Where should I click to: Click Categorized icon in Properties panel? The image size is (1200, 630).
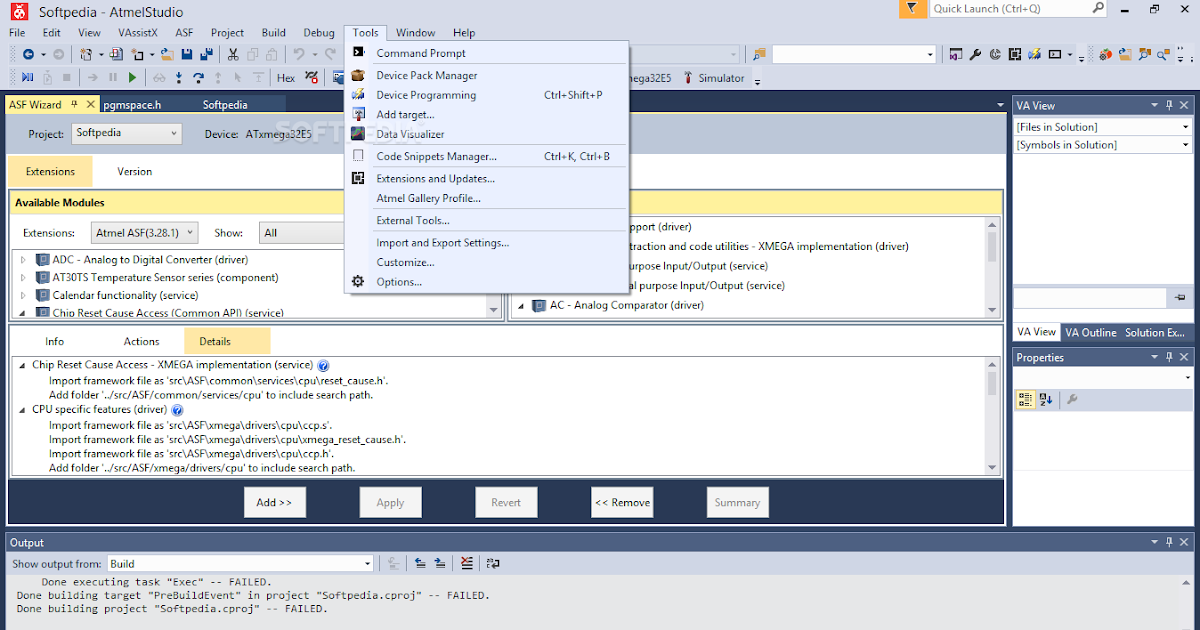click(1025, 399)
